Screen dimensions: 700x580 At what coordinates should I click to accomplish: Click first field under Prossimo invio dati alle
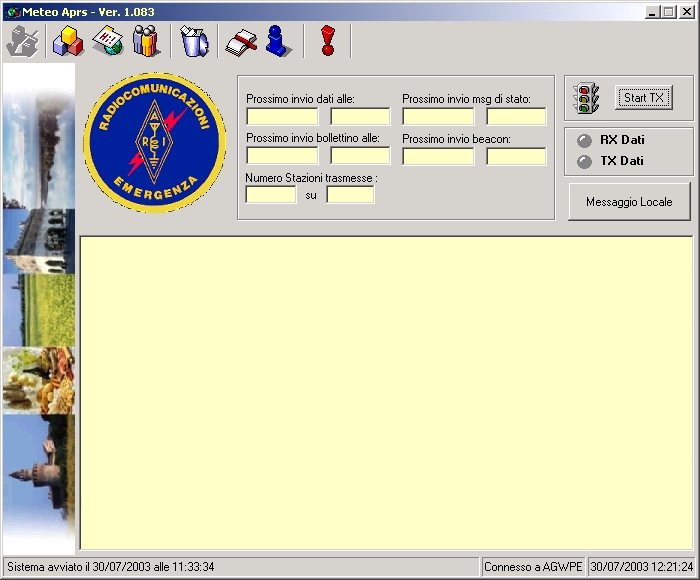point(282,117)
